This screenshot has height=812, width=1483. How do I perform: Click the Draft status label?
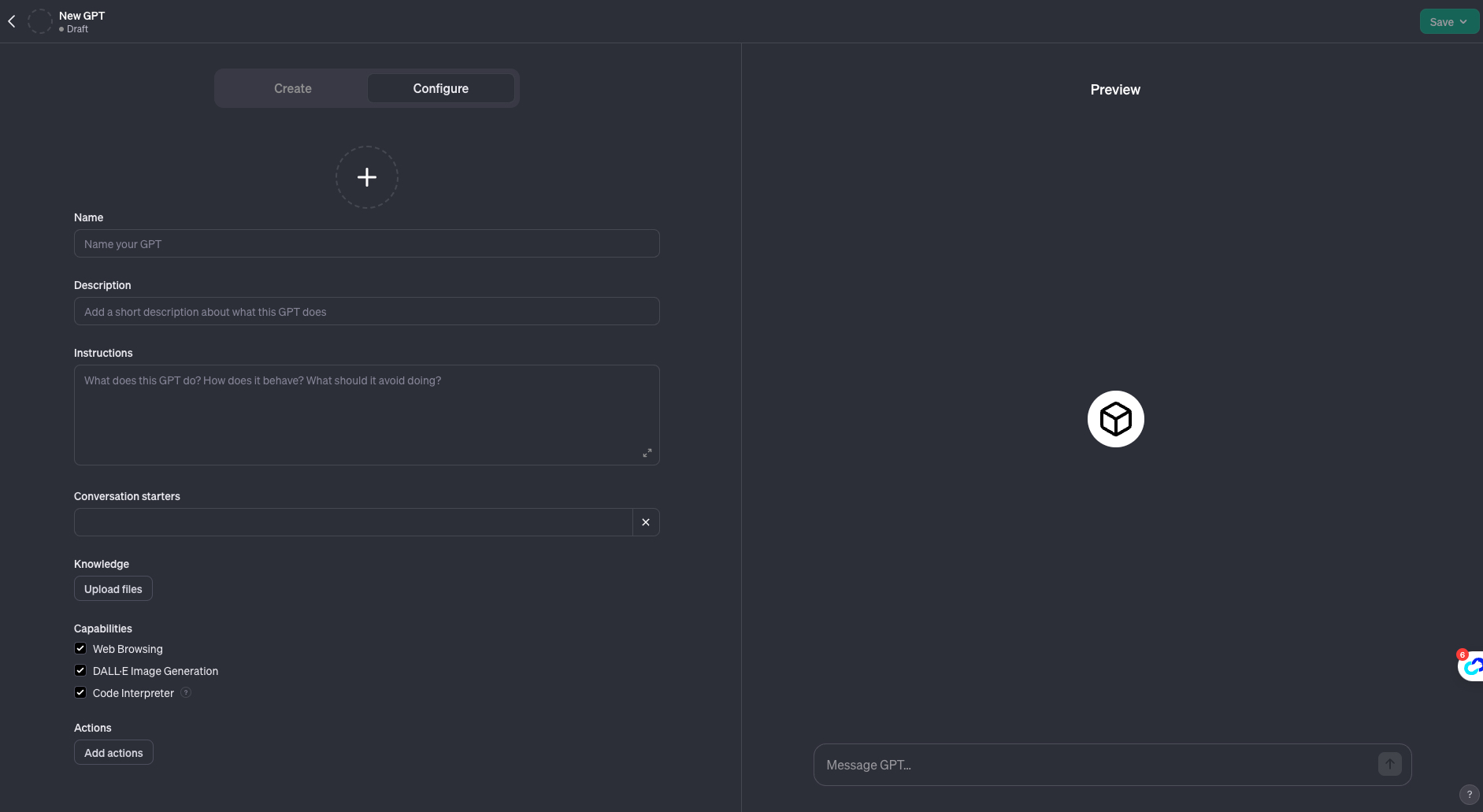(x=77, y=29)
